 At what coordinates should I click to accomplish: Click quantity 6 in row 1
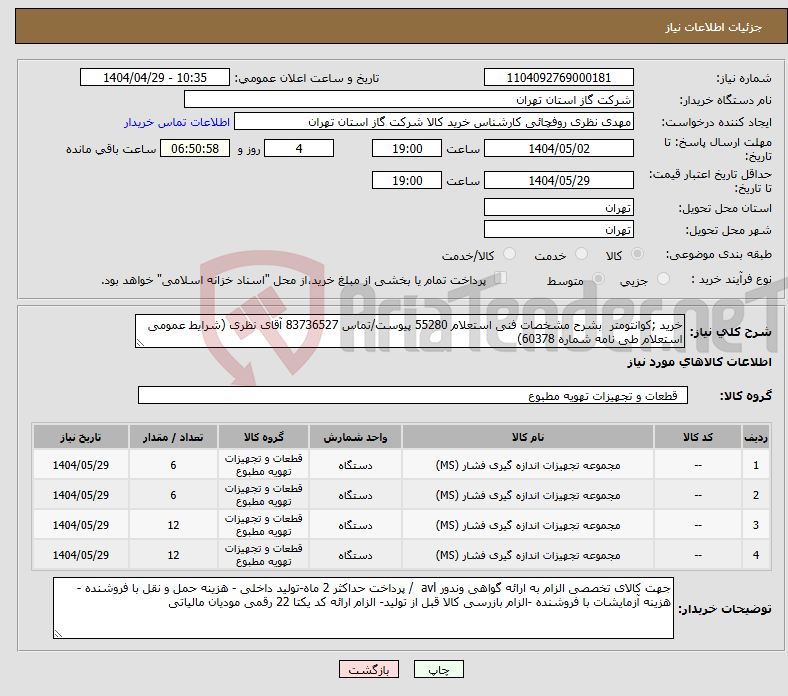pos(173,465)
